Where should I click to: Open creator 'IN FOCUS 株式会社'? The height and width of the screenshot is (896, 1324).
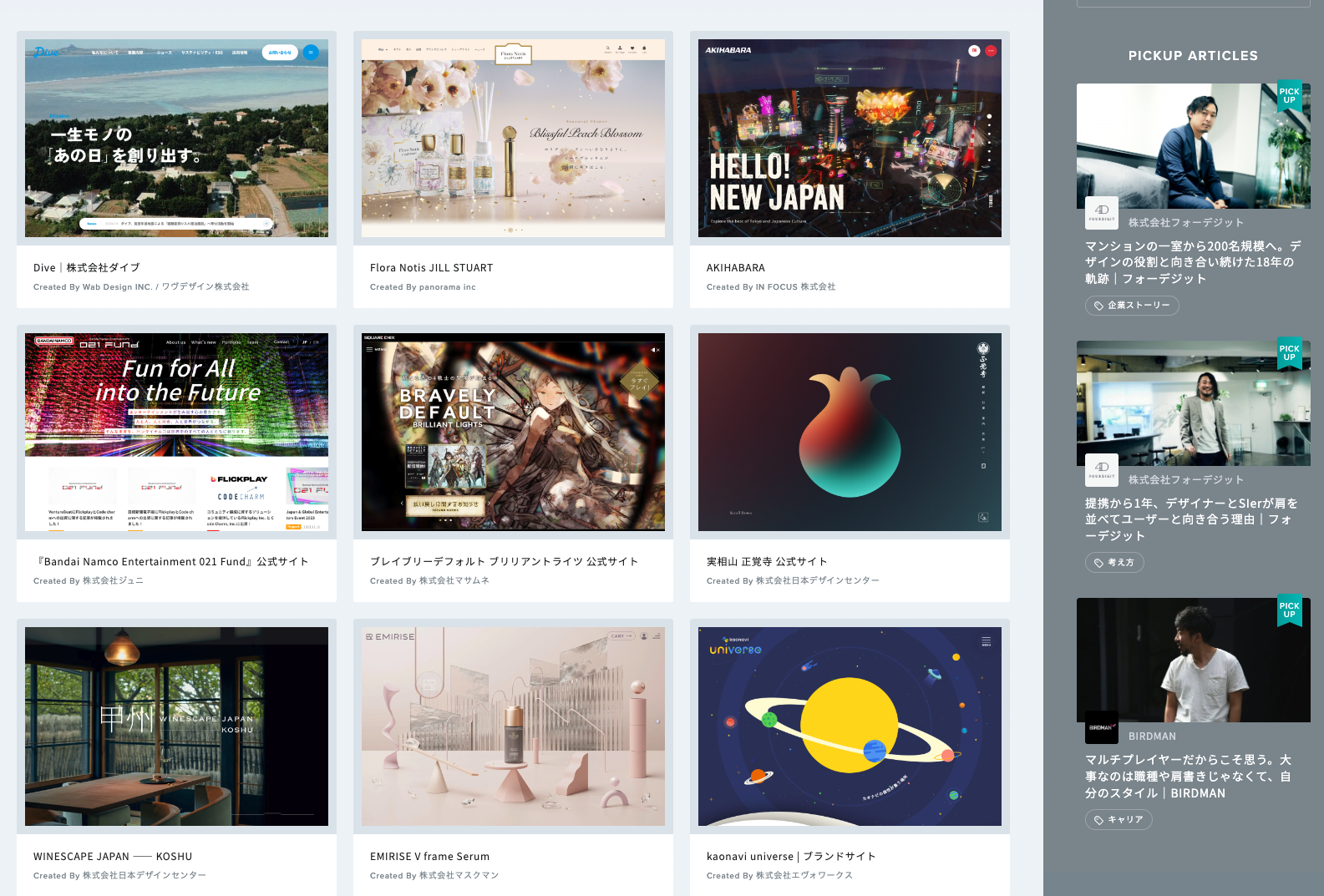tap(795, 287)
